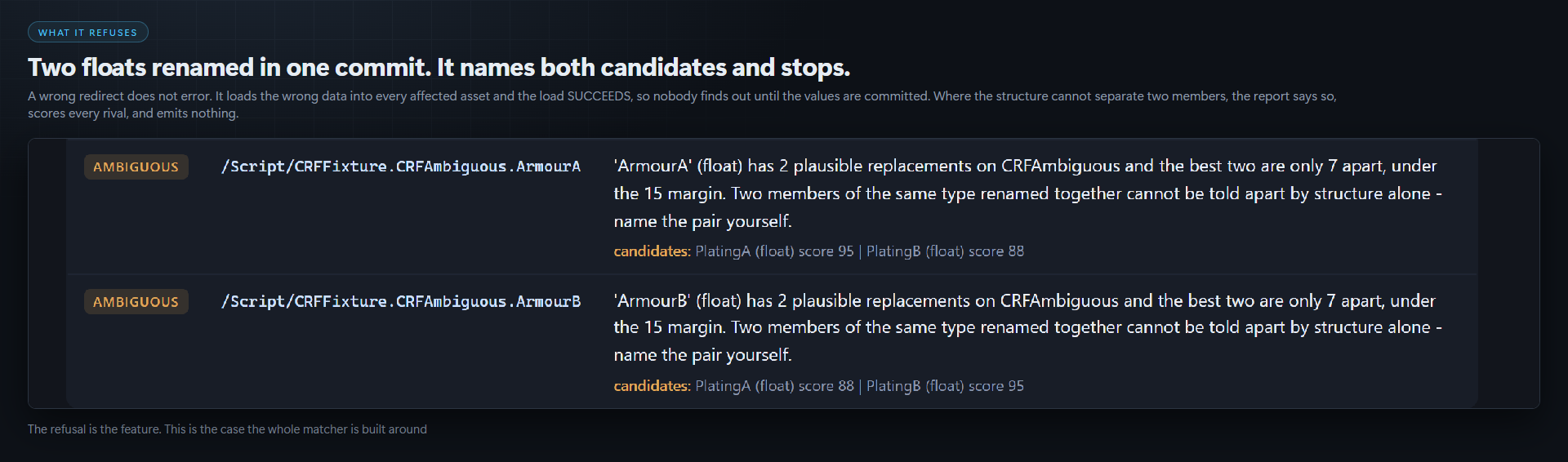Click 'The refusal is the feature' footnote
The height and width of the screenshot is (462, 1568).
click(x=227, y=429)
